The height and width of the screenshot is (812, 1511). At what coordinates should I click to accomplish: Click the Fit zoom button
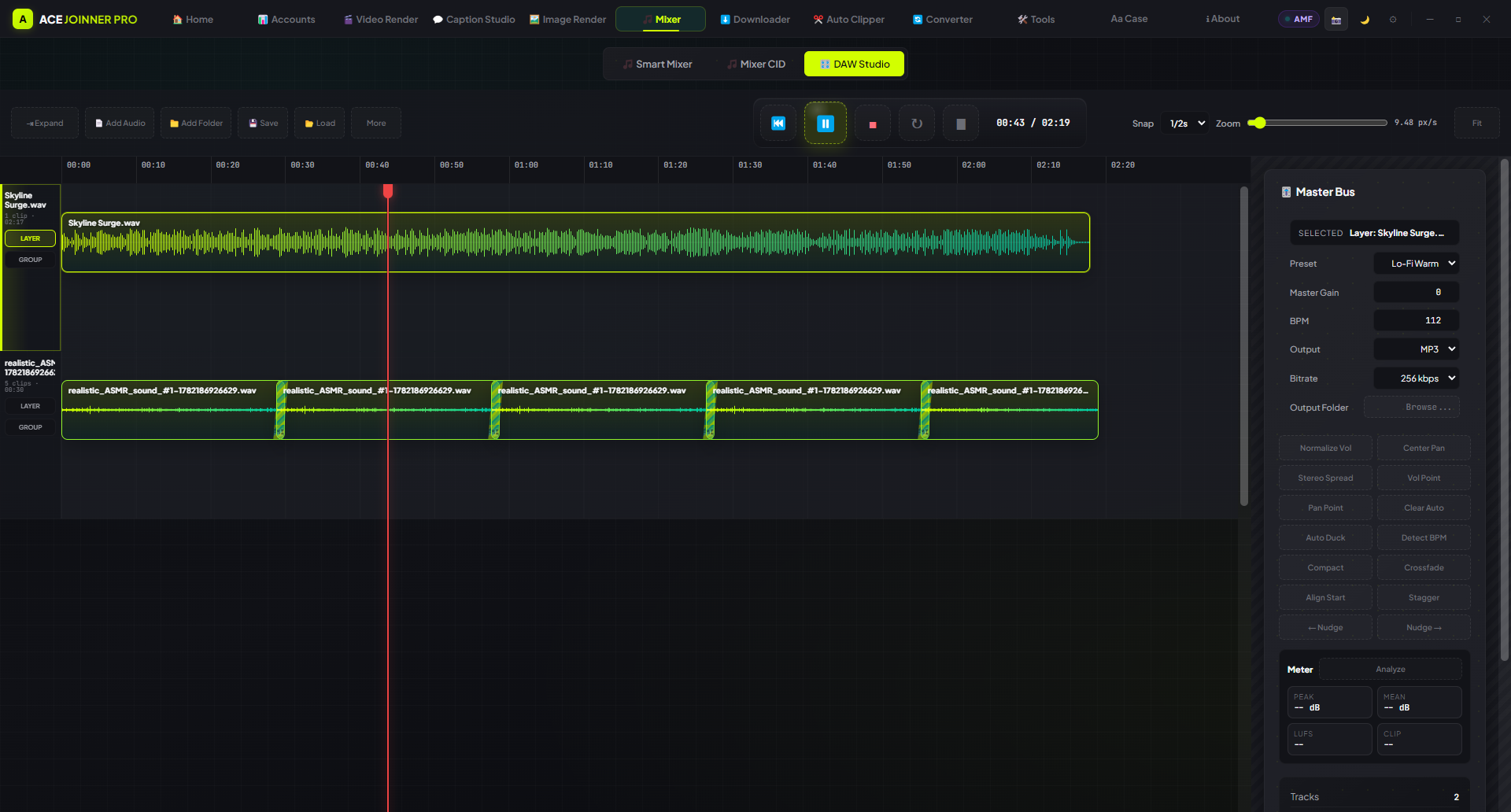tap(1477, 124)
